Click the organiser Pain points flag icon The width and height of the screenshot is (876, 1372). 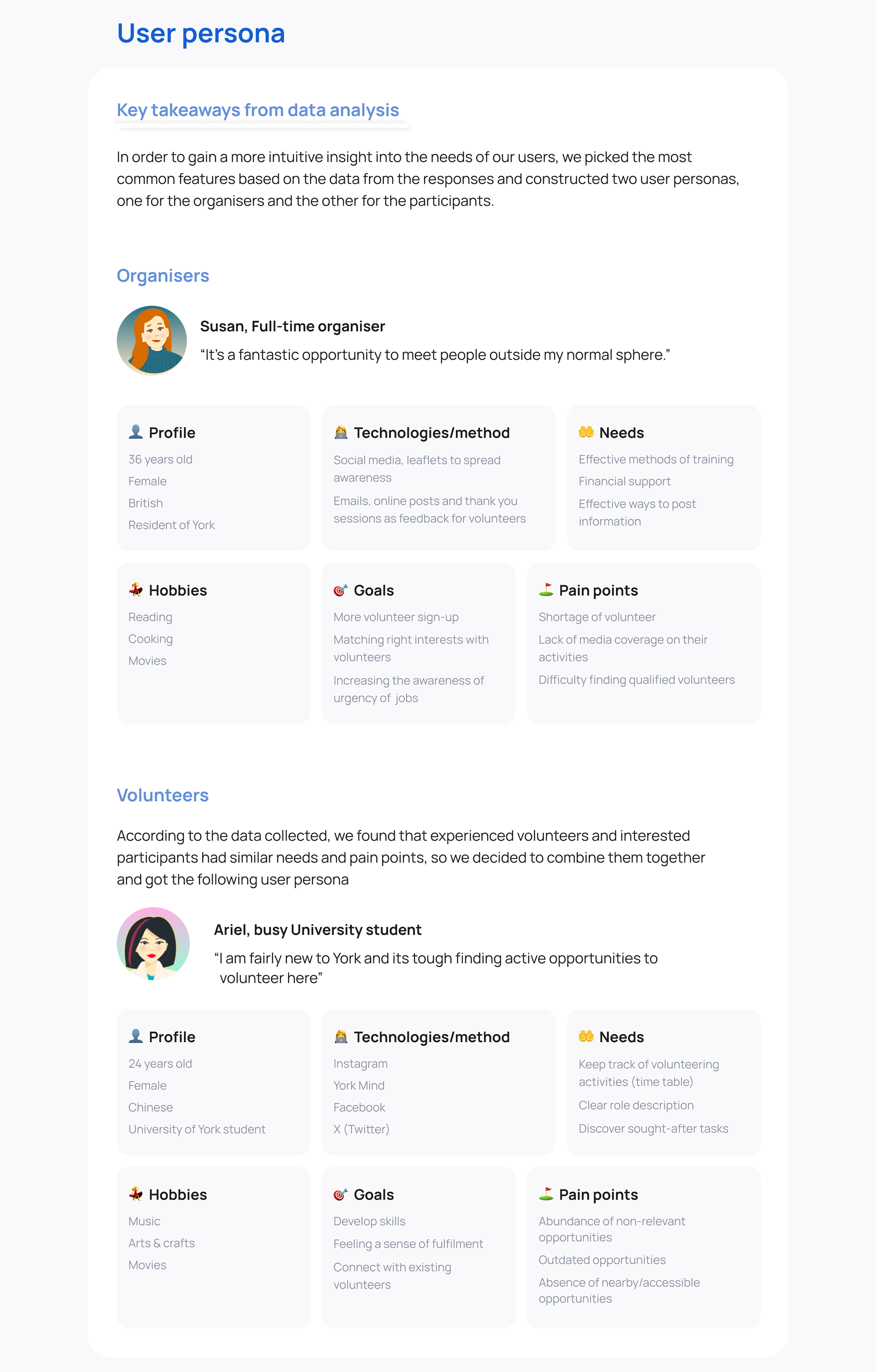(x=546, y=589)
